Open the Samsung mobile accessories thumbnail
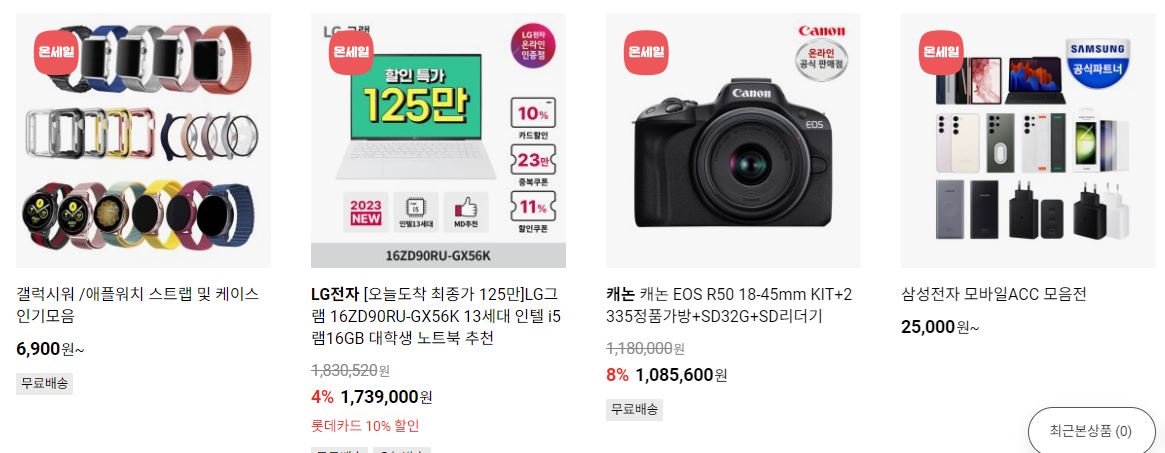1165x453 pixels. click(x=1028, y=140)
